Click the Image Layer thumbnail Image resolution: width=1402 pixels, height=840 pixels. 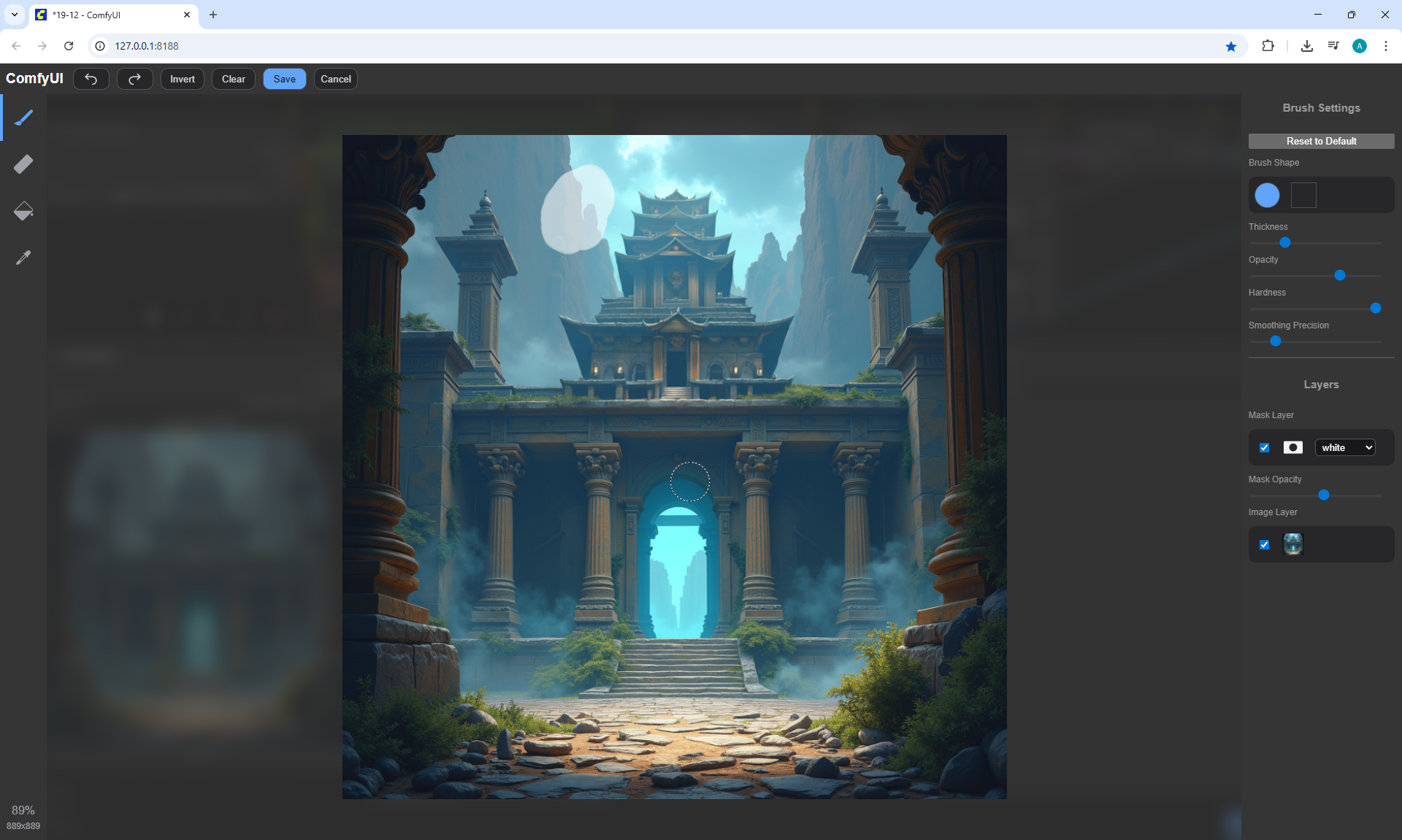click(1292, 544)
